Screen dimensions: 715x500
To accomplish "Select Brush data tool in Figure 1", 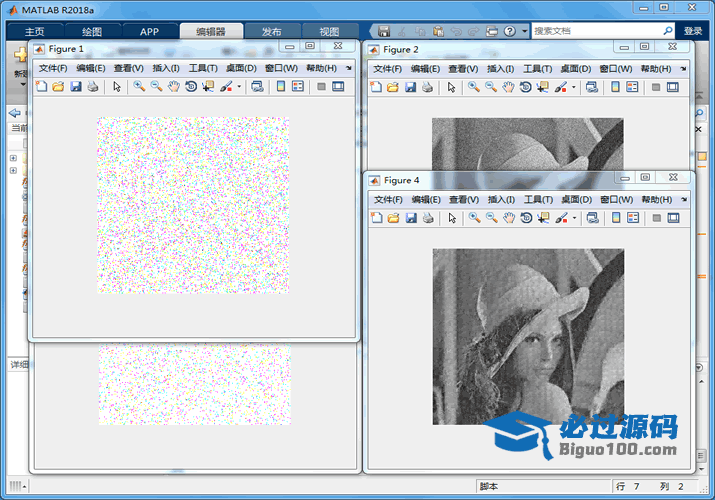I will tap(226, 87).
